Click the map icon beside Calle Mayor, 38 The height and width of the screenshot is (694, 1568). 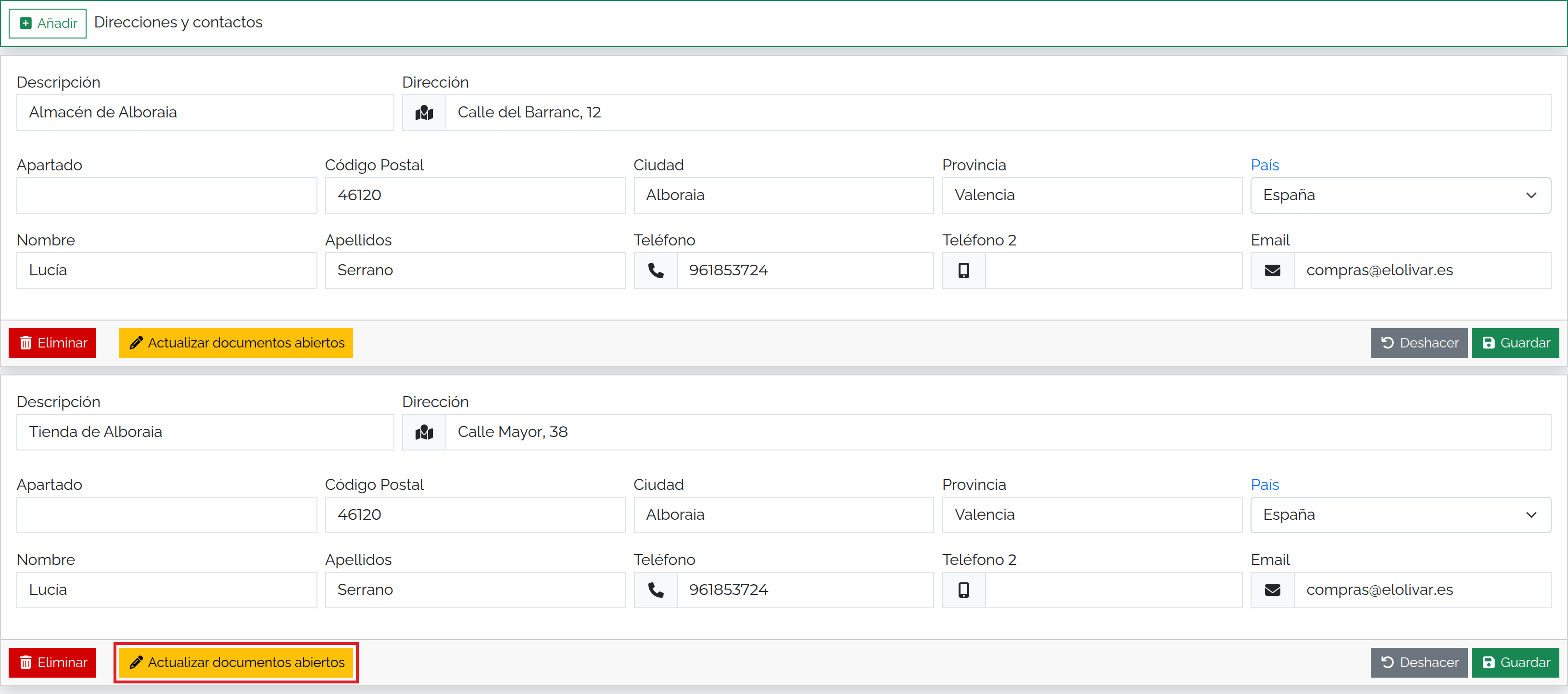coord(424,432)
